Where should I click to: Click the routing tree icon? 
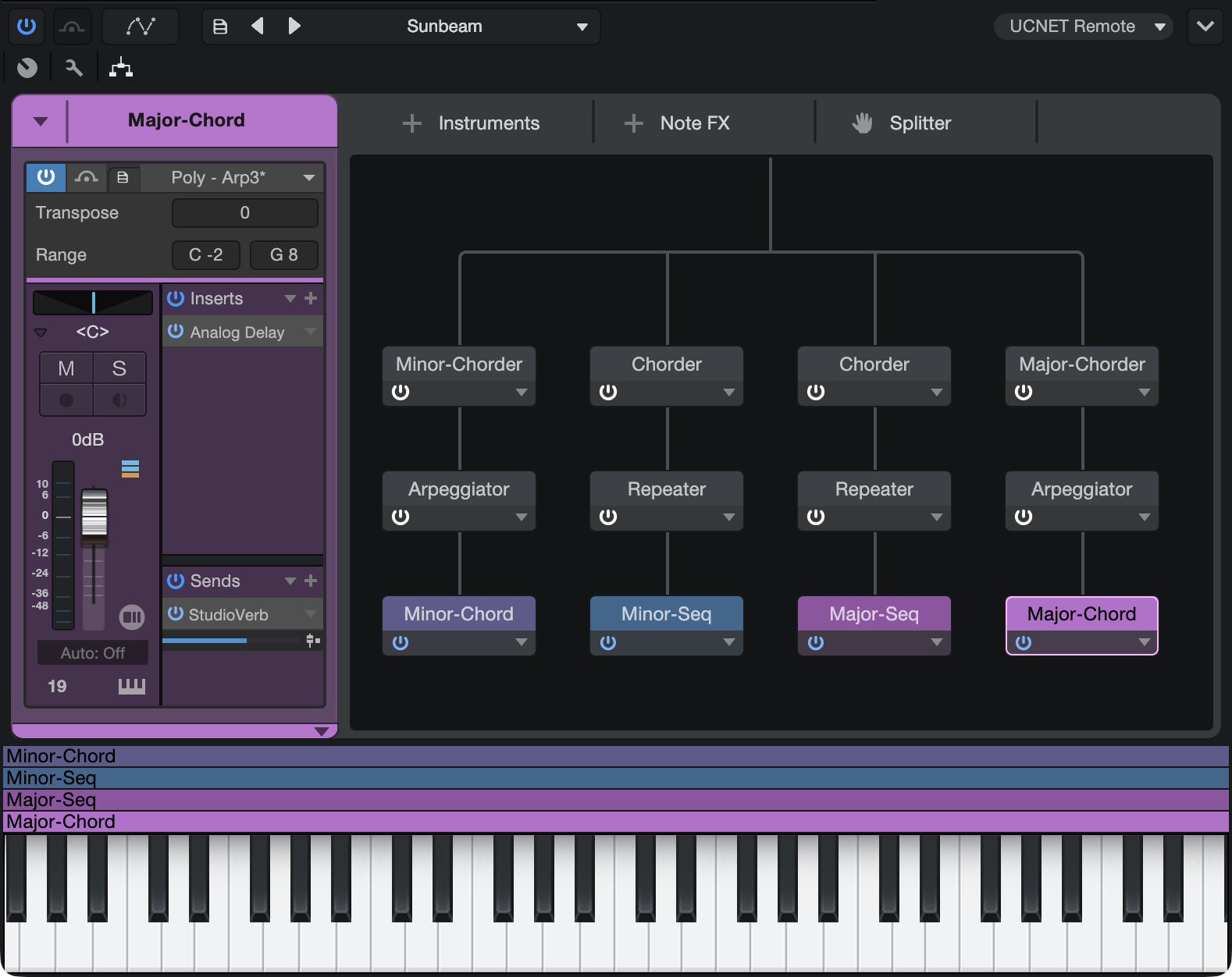(x=120, y=68)
